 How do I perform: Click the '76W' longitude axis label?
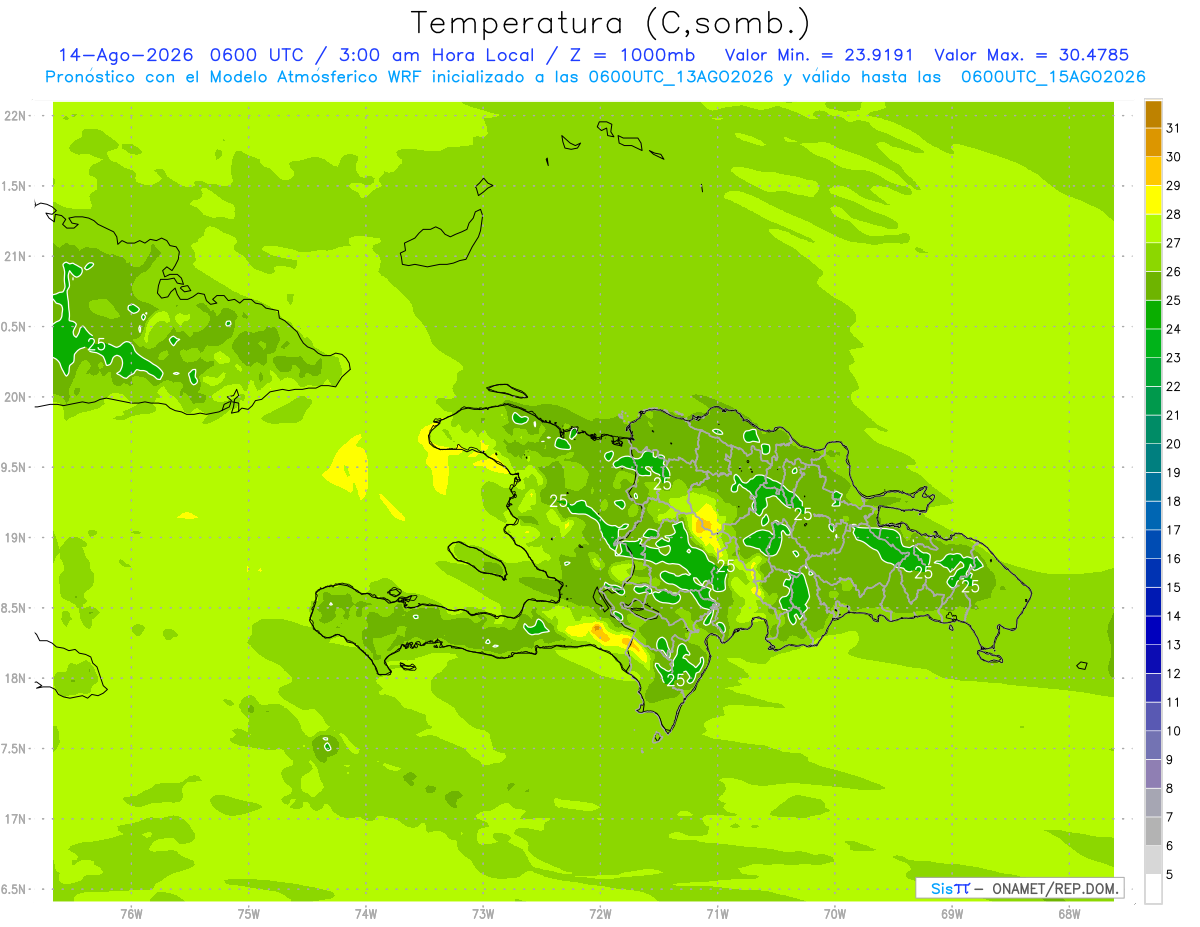click(x=131, y=914)
